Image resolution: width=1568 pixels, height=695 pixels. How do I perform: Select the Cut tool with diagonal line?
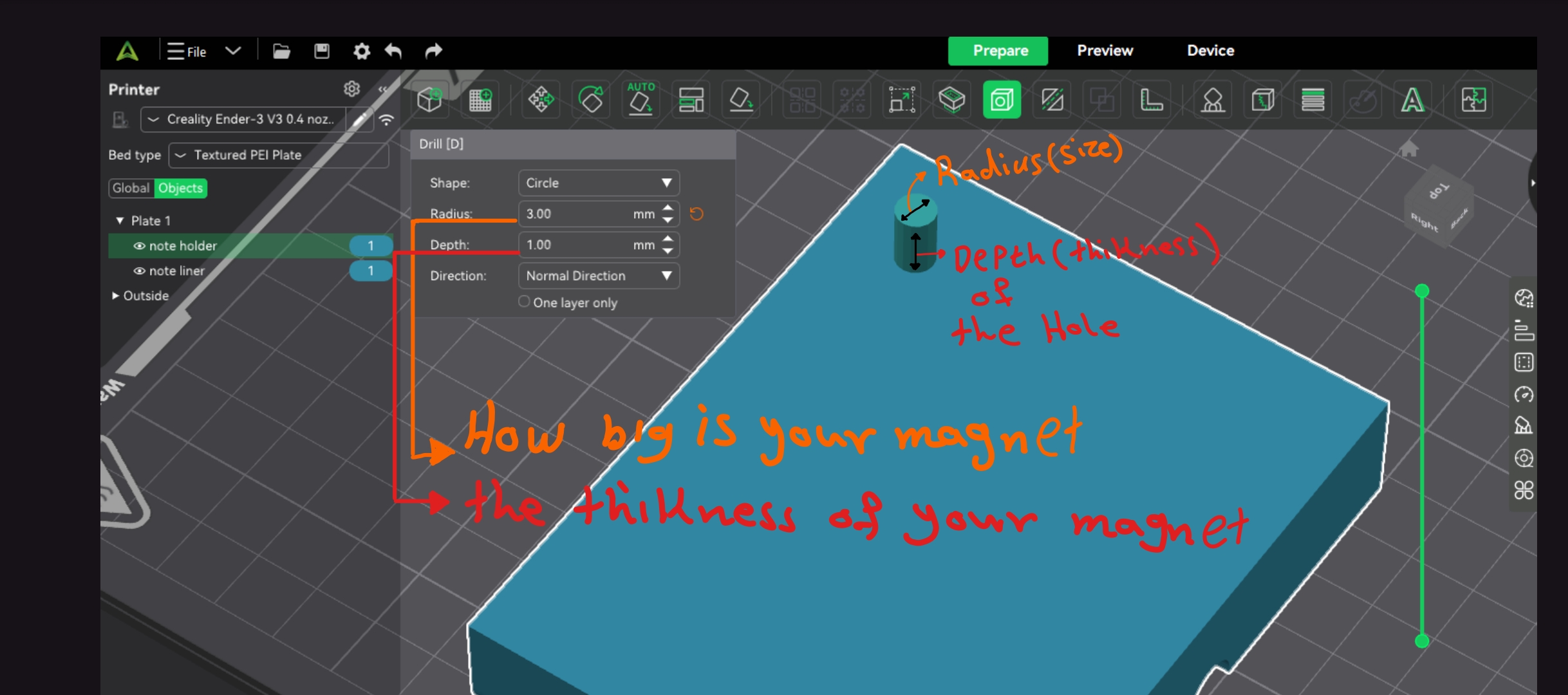tap(1052, 100)
